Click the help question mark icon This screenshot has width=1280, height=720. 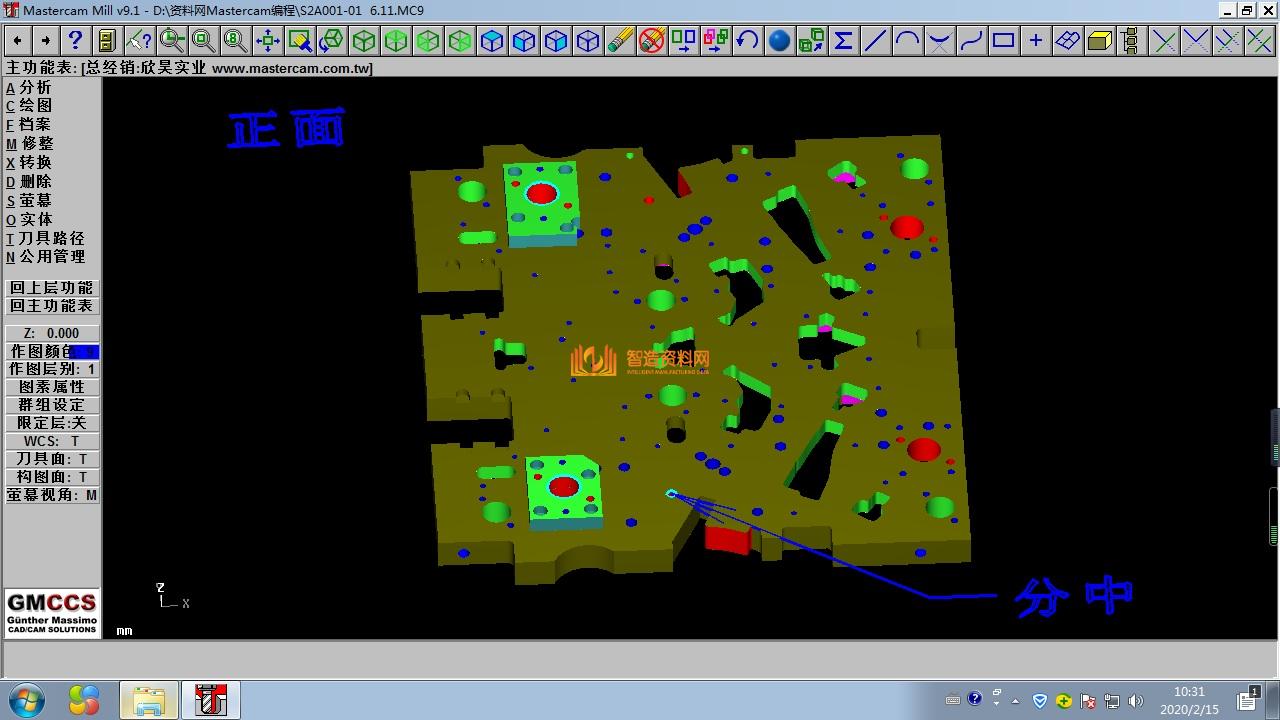click(75, 40)
